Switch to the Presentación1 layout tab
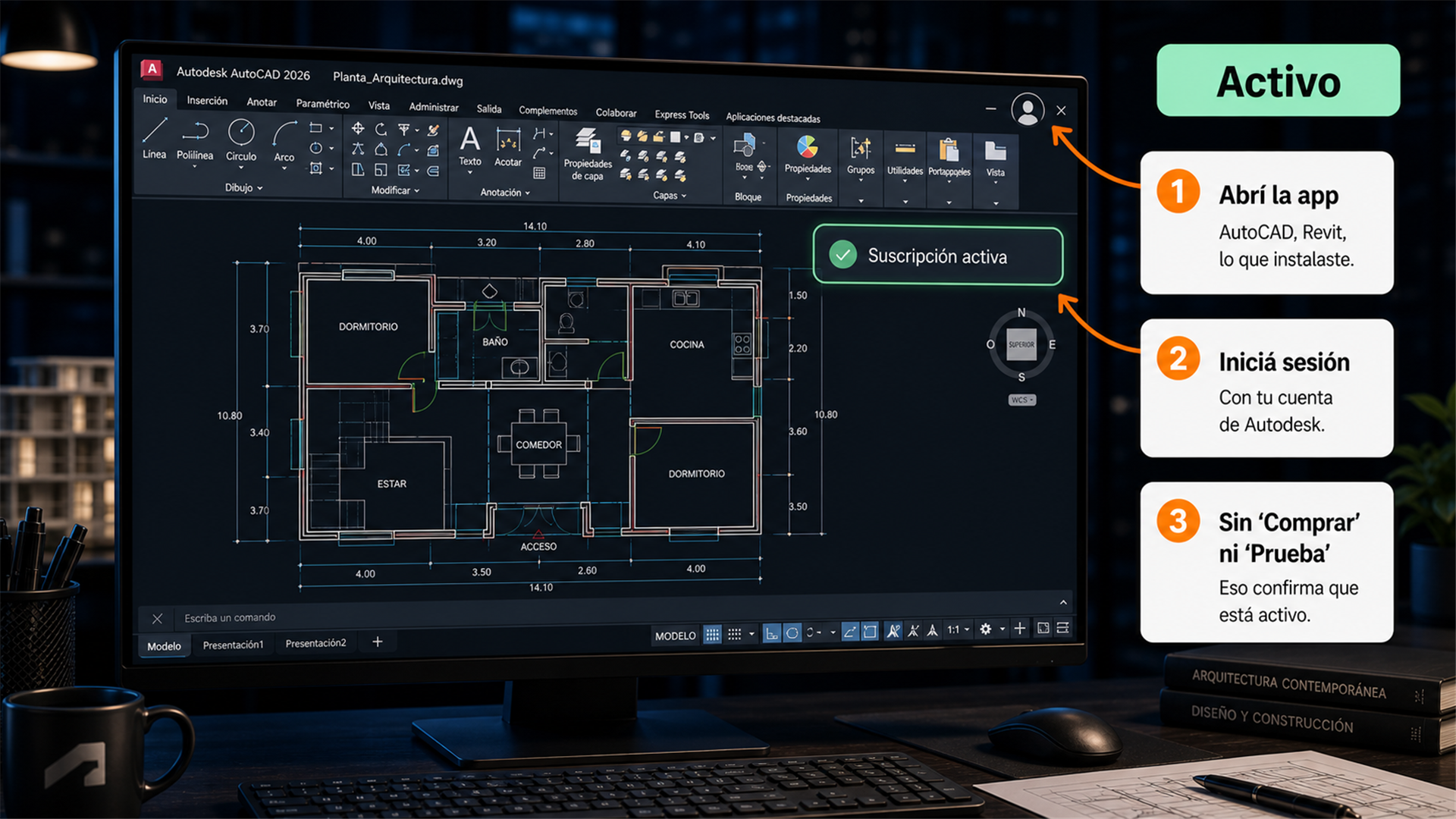The height and width of the screenshot is (819, 1456). (233, 645)
